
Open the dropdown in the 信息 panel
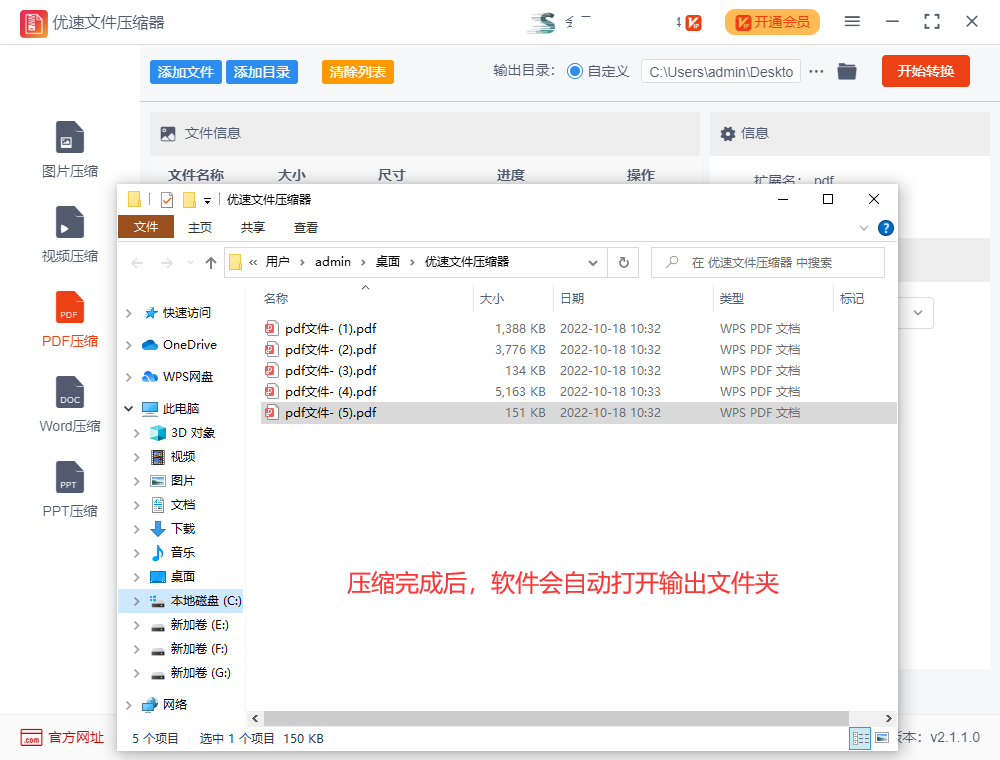[x=917, y=312]
